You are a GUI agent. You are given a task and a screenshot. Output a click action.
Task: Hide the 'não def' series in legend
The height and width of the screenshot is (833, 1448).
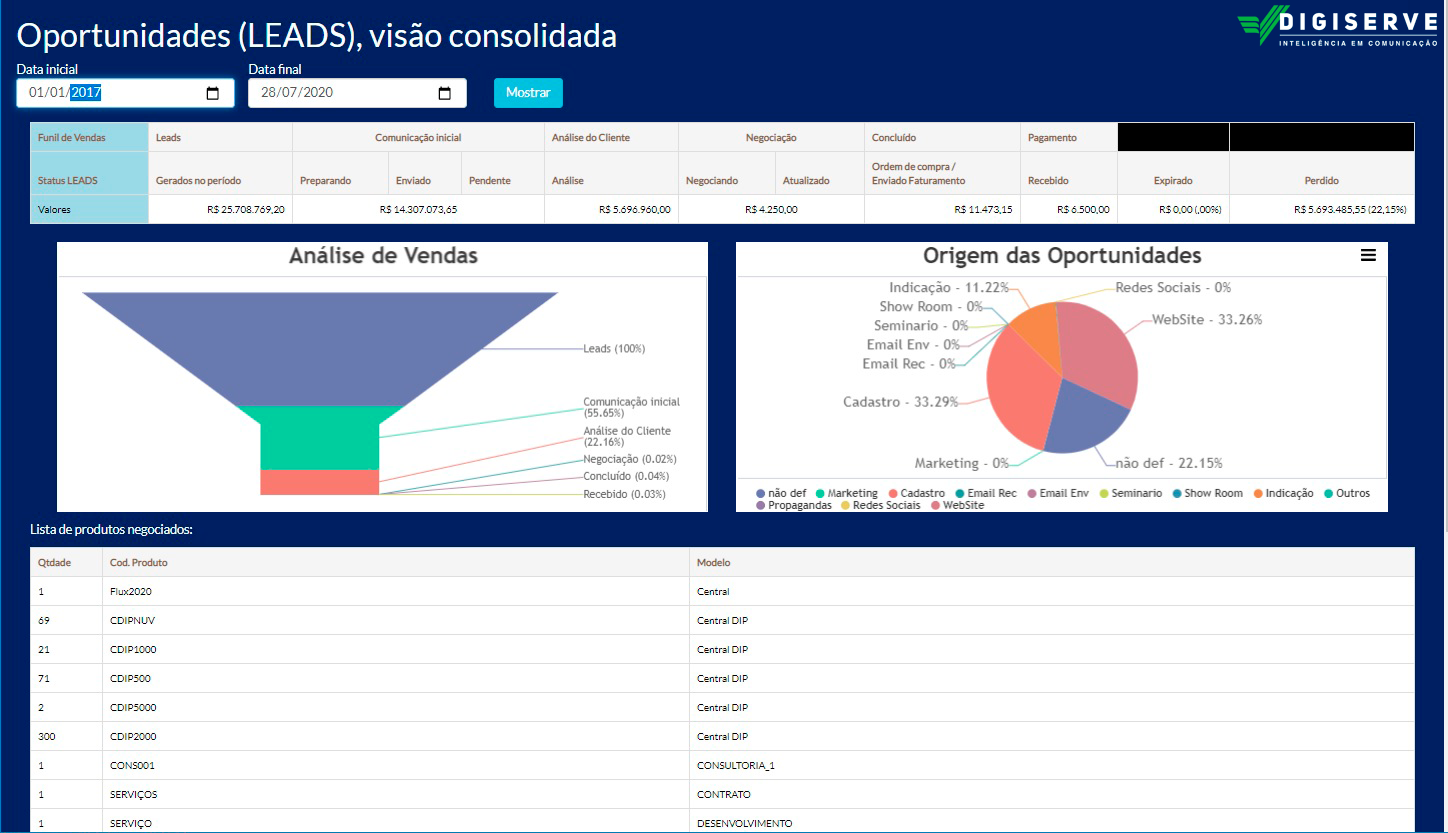pos(786,493)
